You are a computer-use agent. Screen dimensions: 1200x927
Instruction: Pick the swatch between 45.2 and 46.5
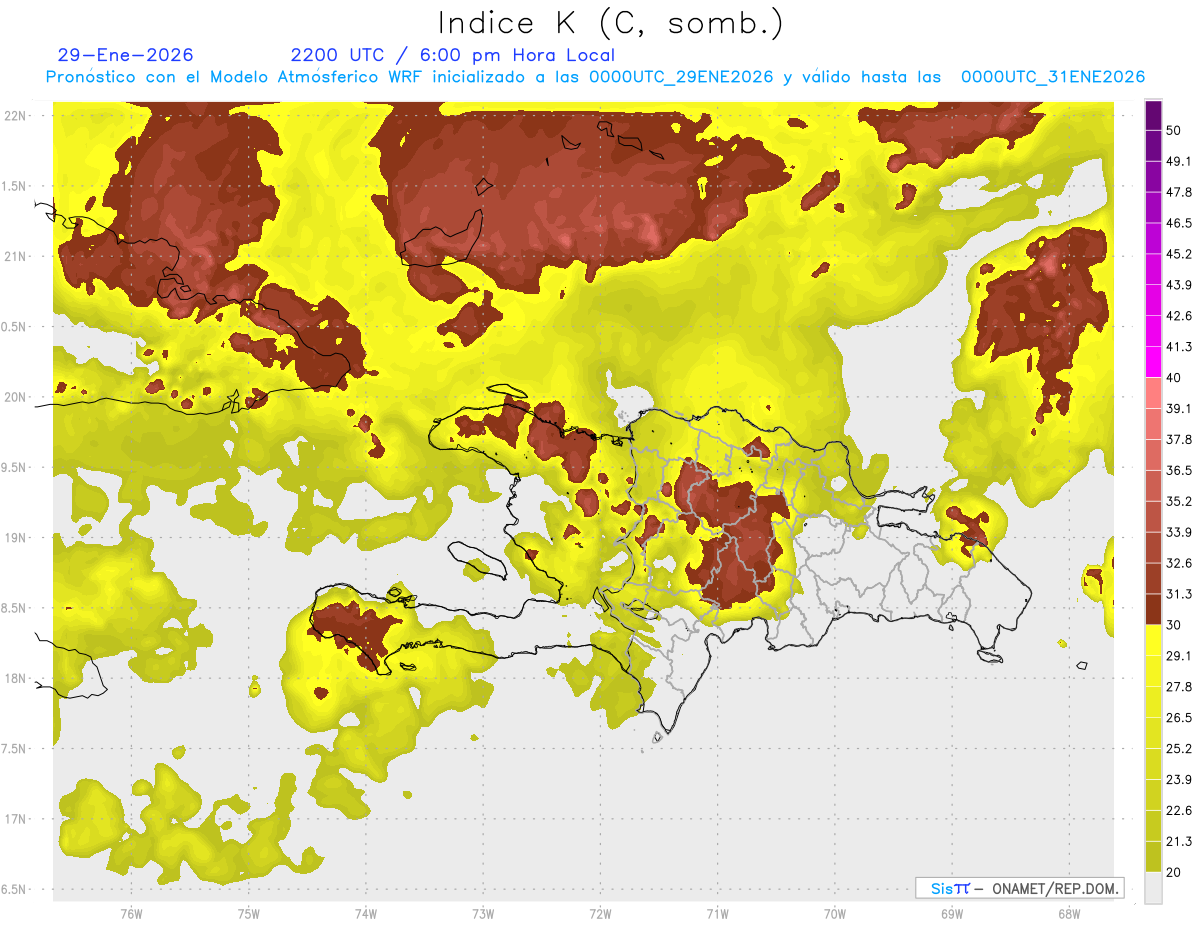tap(1153, 239)
